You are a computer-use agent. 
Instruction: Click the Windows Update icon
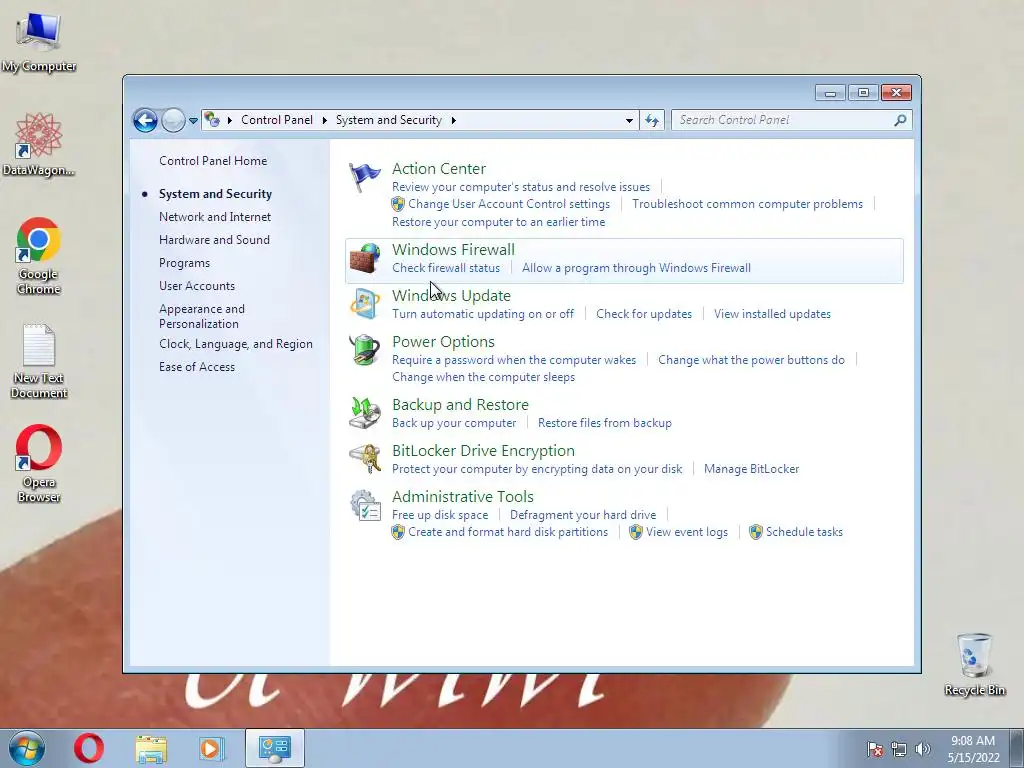(364, 304)
